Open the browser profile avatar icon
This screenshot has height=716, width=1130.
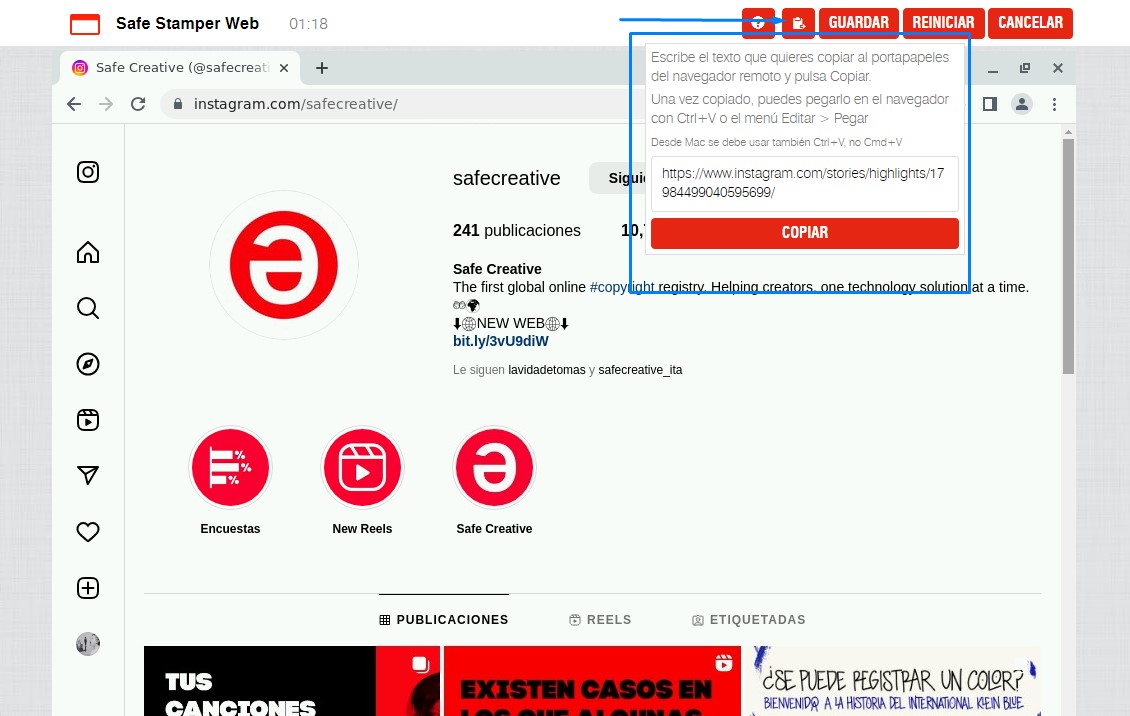point(1022,104)
